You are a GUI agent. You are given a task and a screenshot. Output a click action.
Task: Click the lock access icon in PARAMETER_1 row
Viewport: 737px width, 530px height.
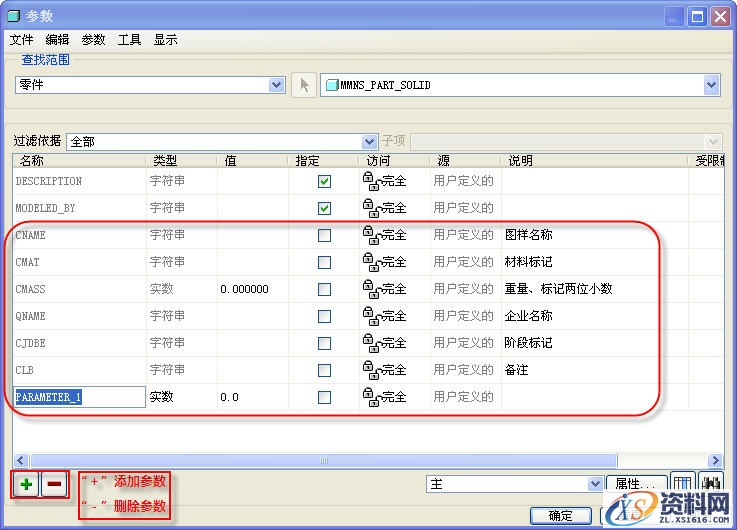[370, 398]
